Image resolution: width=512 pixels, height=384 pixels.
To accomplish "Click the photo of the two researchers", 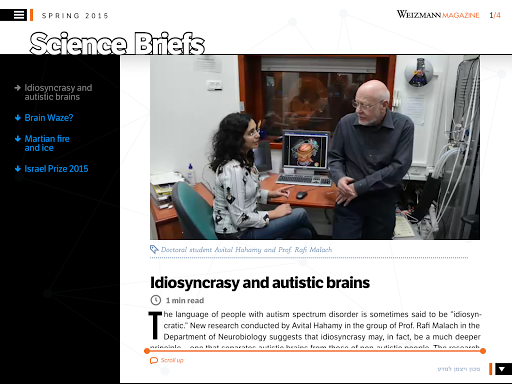I will tap(315, 147).
